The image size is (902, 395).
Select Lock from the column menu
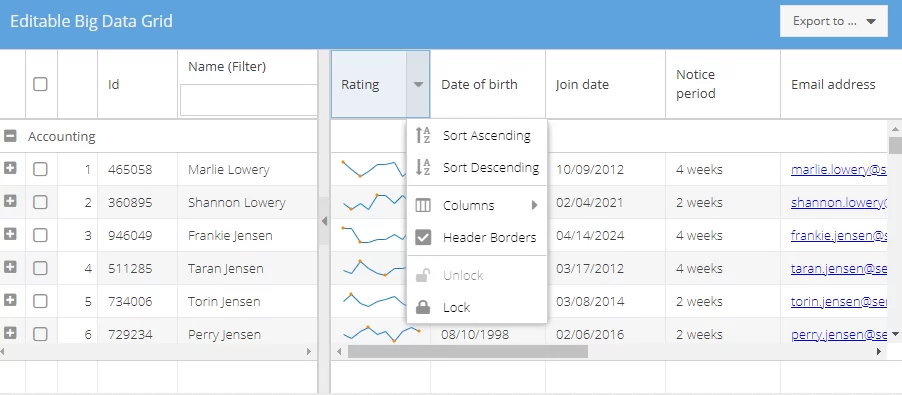click(x=477, y=308)
